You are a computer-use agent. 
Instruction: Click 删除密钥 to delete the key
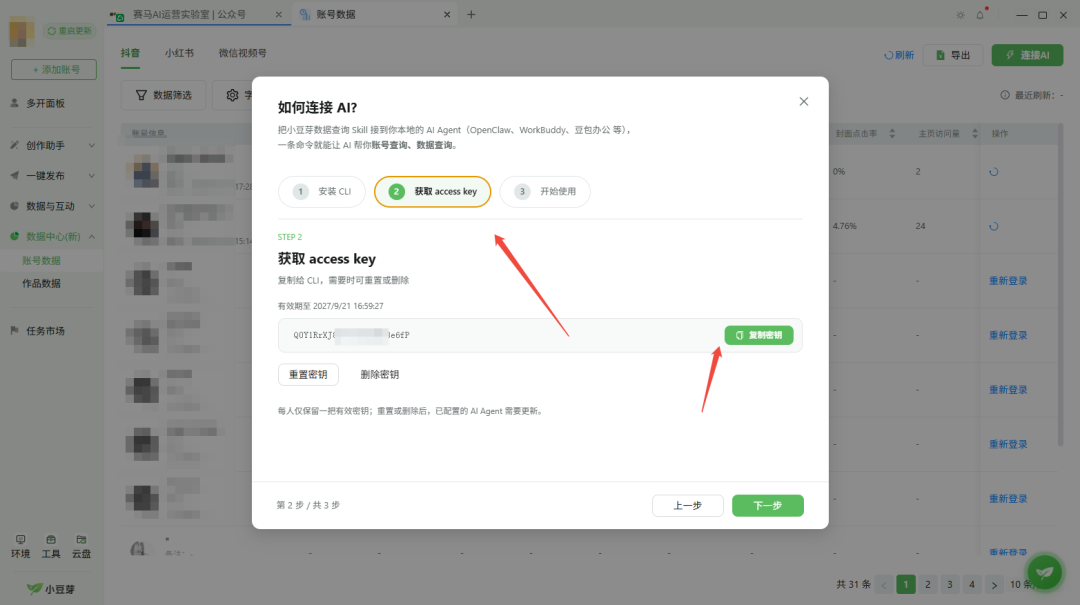click(380, 374)
